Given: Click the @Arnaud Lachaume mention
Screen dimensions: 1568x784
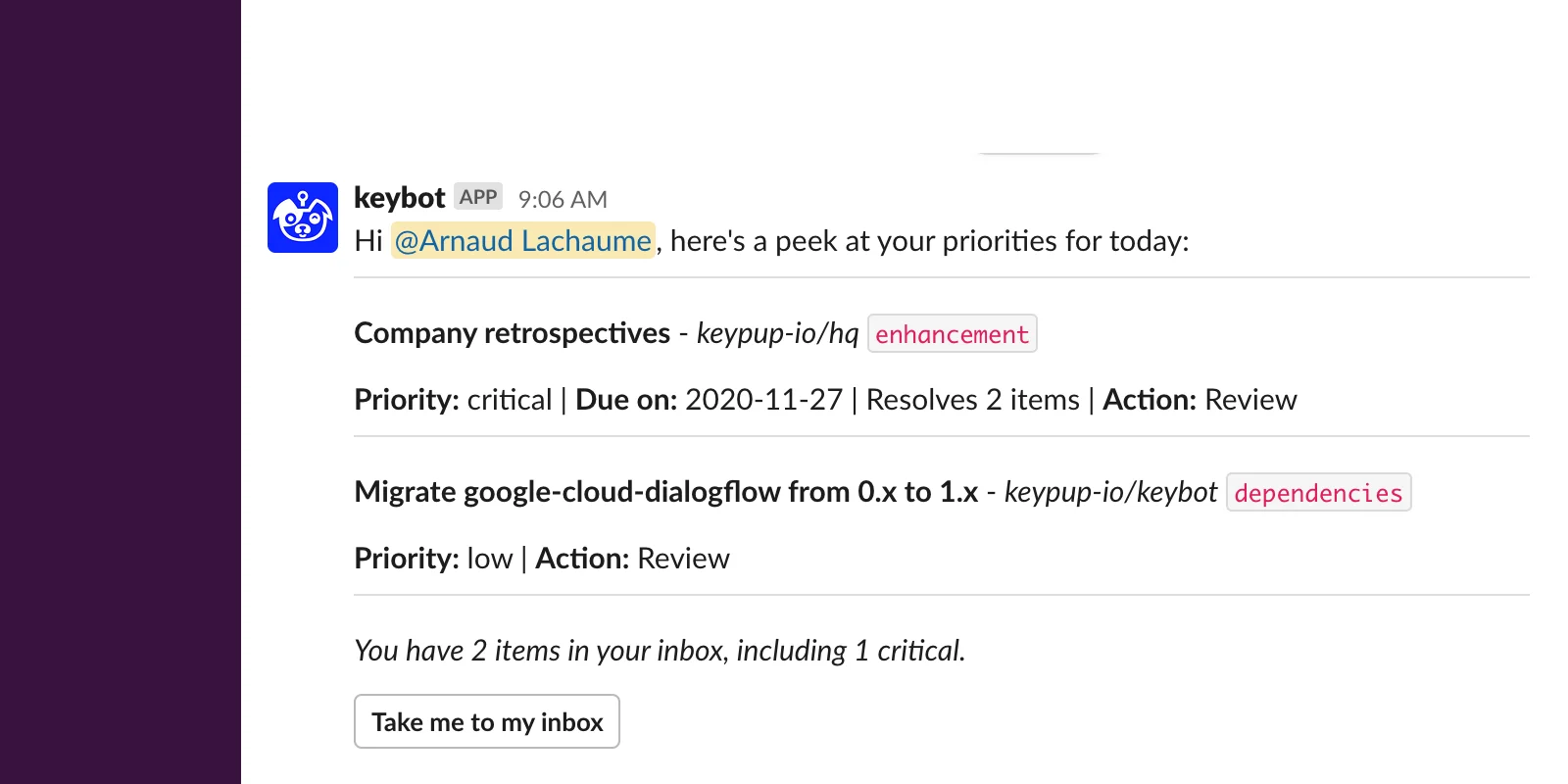Looking at the screenshot, I should pos(521,240).
